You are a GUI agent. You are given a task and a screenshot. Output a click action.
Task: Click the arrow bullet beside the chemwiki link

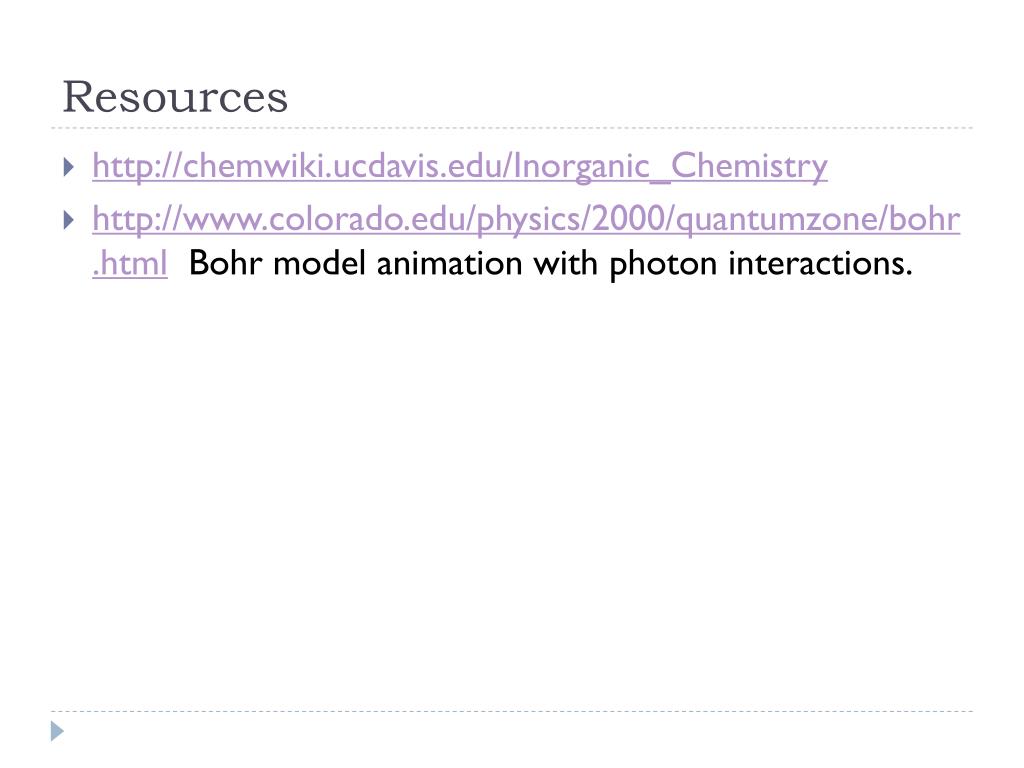(69, 167)
